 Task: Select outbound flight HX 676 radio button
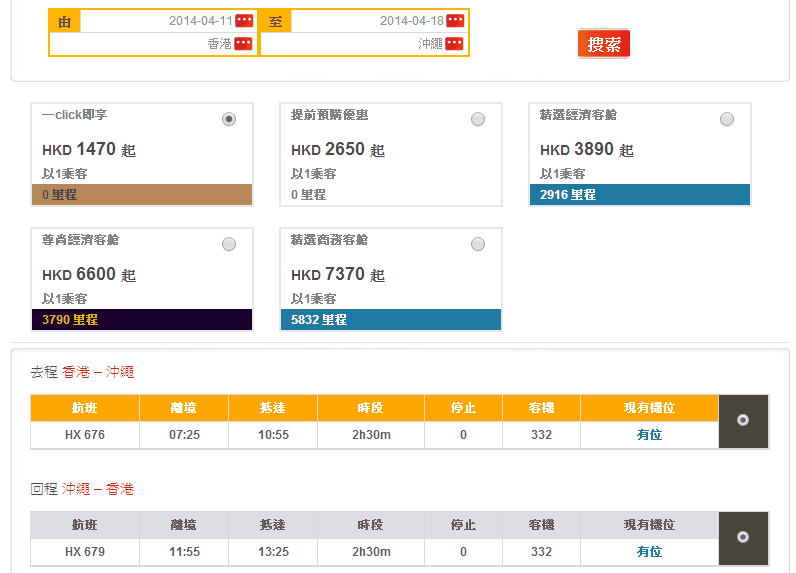[x=743, y=421]
